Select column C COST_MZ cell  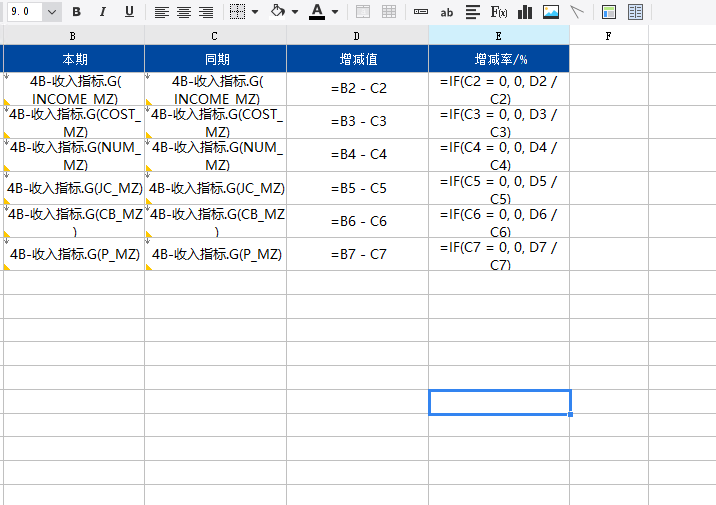coord(216,122)
